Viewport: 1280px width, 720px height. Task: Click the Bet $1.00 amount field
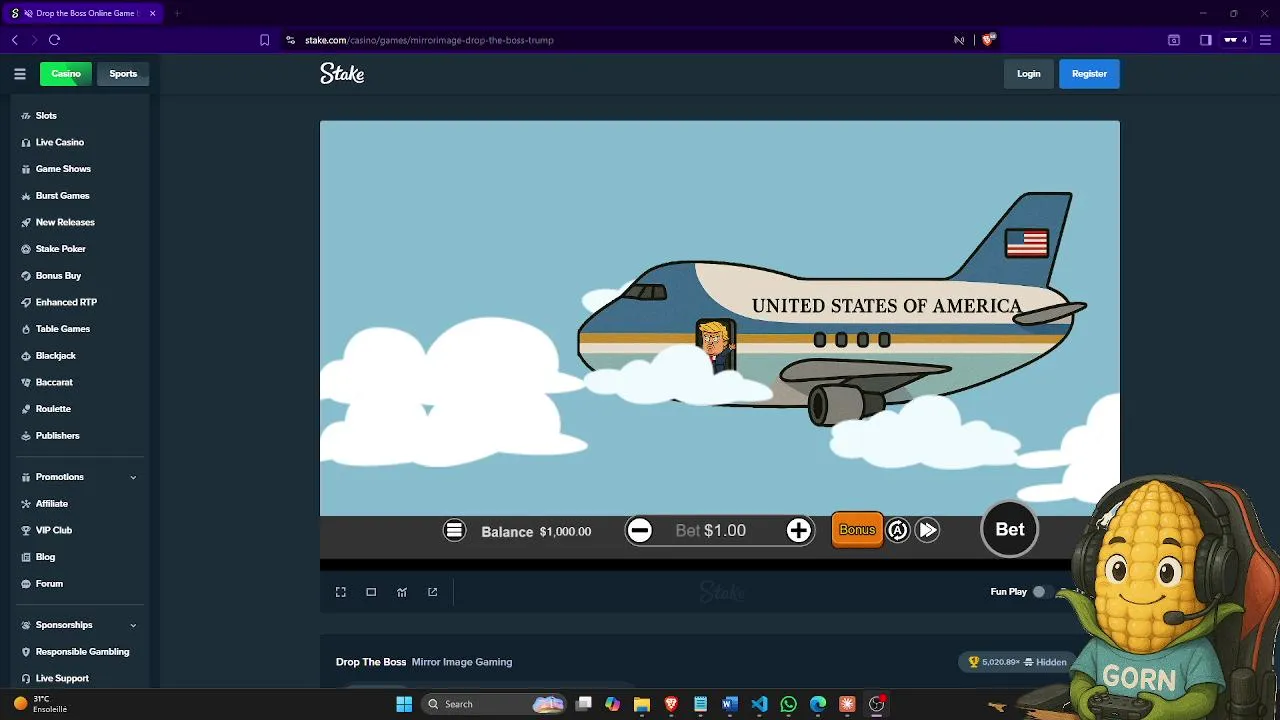(x=711, y=530)
